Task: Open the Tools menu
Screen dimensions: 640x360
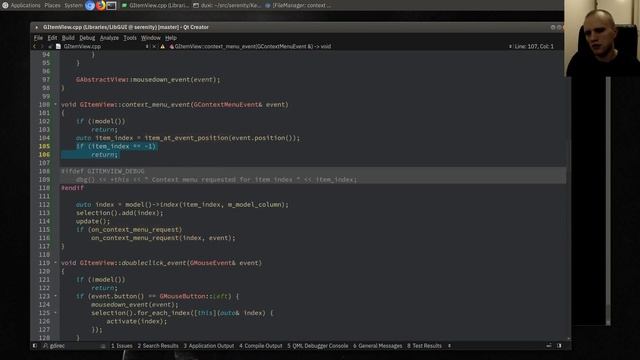Action: click(x=130, y=38)
